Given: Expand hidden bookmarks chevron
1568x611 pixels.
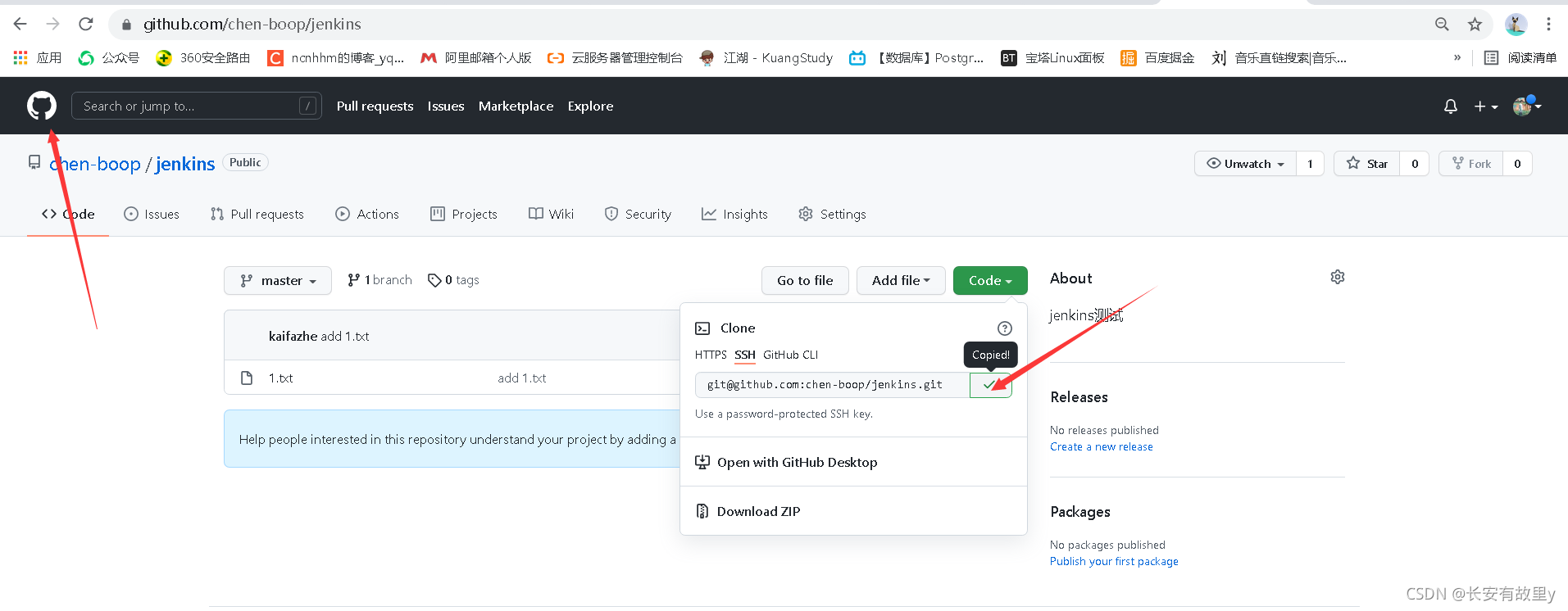Looking at the screenshot, I should (x=1457, y=57).
